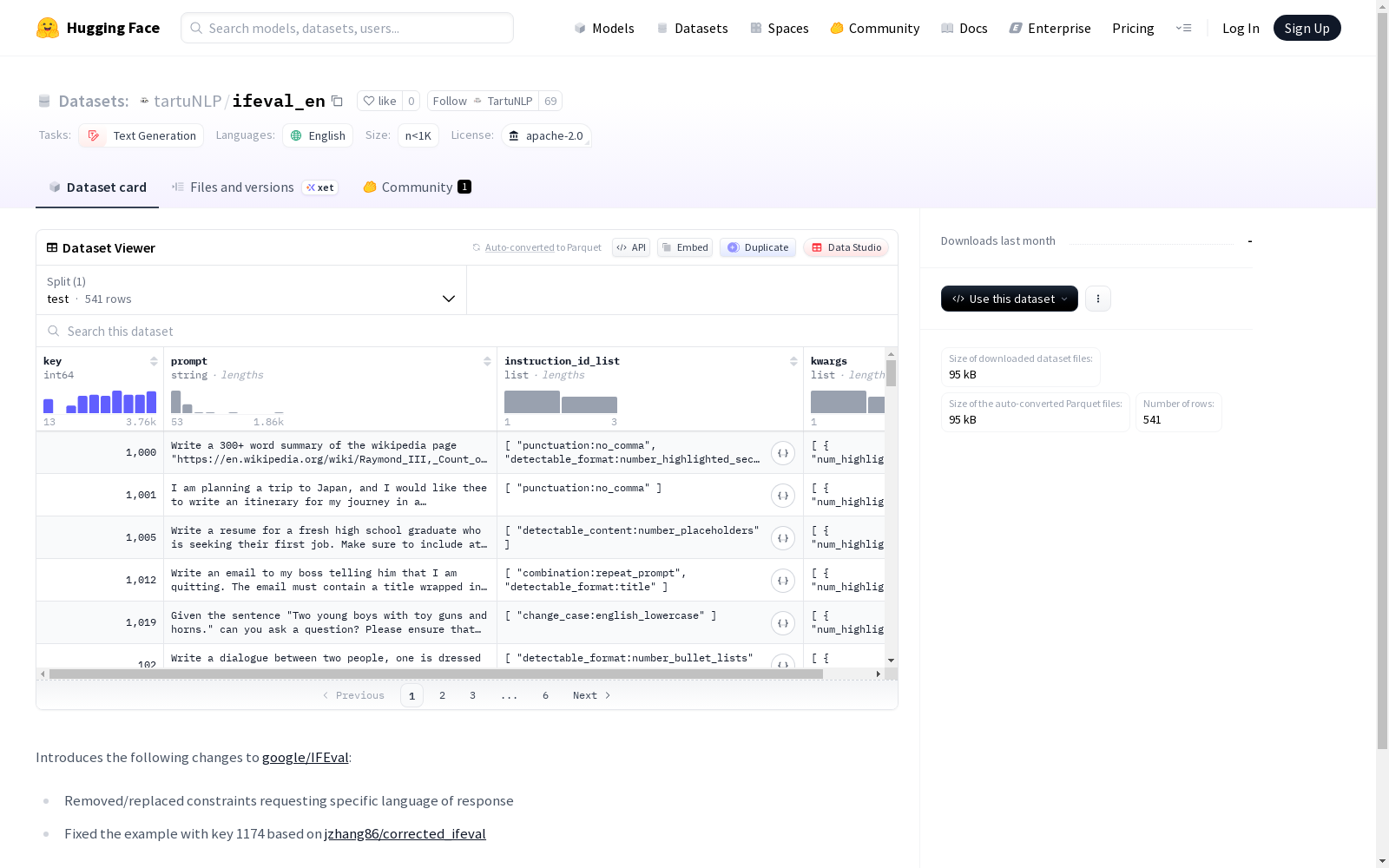Viewport: 1389px width, 868px height.
Task: Select the English language tag
Action: [x=318, y=135]
